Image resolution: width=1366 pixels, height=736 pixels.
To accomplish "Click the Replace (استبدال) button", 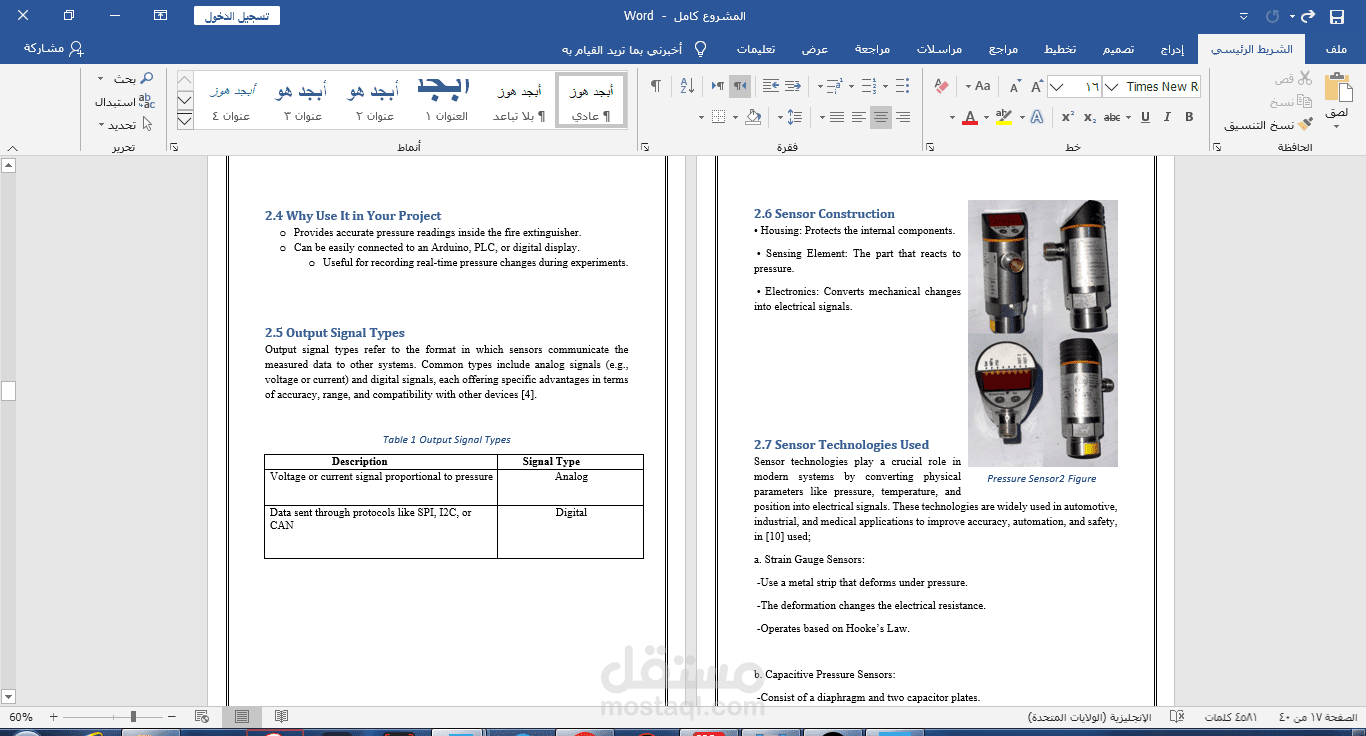I will (125, 102).
